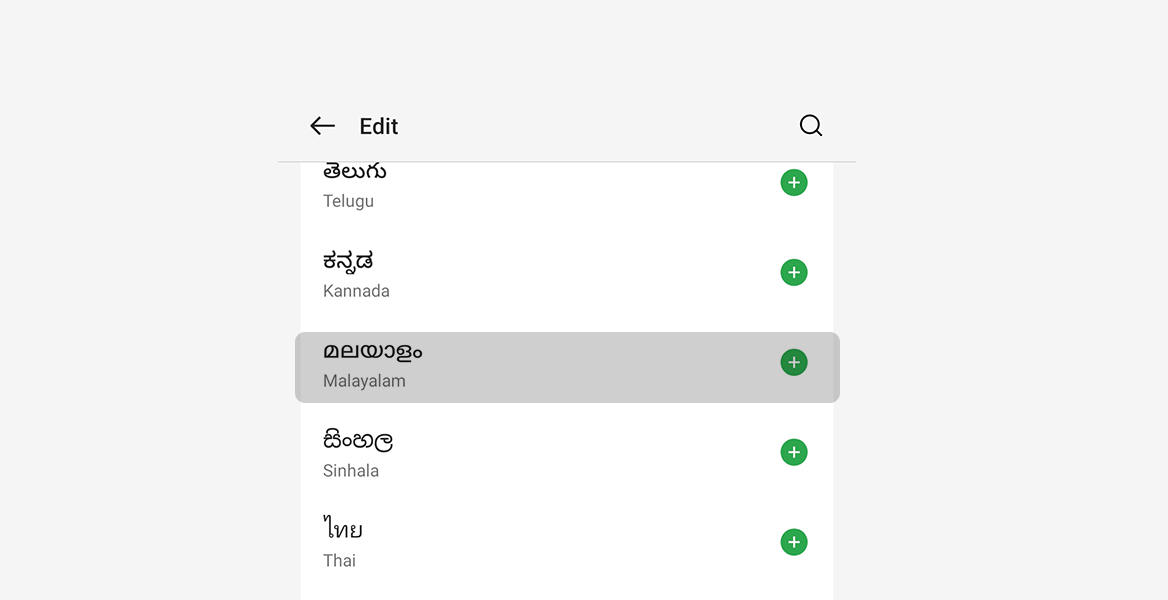1168x600 pixels.
Task: Click the Edit page title
Action: point(379,127)
